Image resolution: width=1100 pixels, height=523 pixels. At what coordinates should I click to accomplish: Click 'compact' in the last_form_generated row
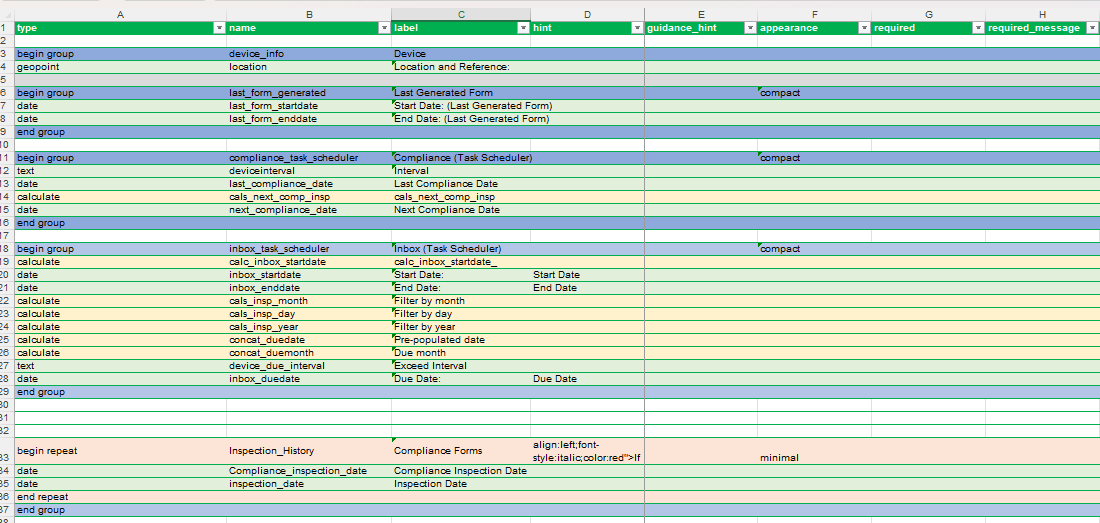coord(814,93)
